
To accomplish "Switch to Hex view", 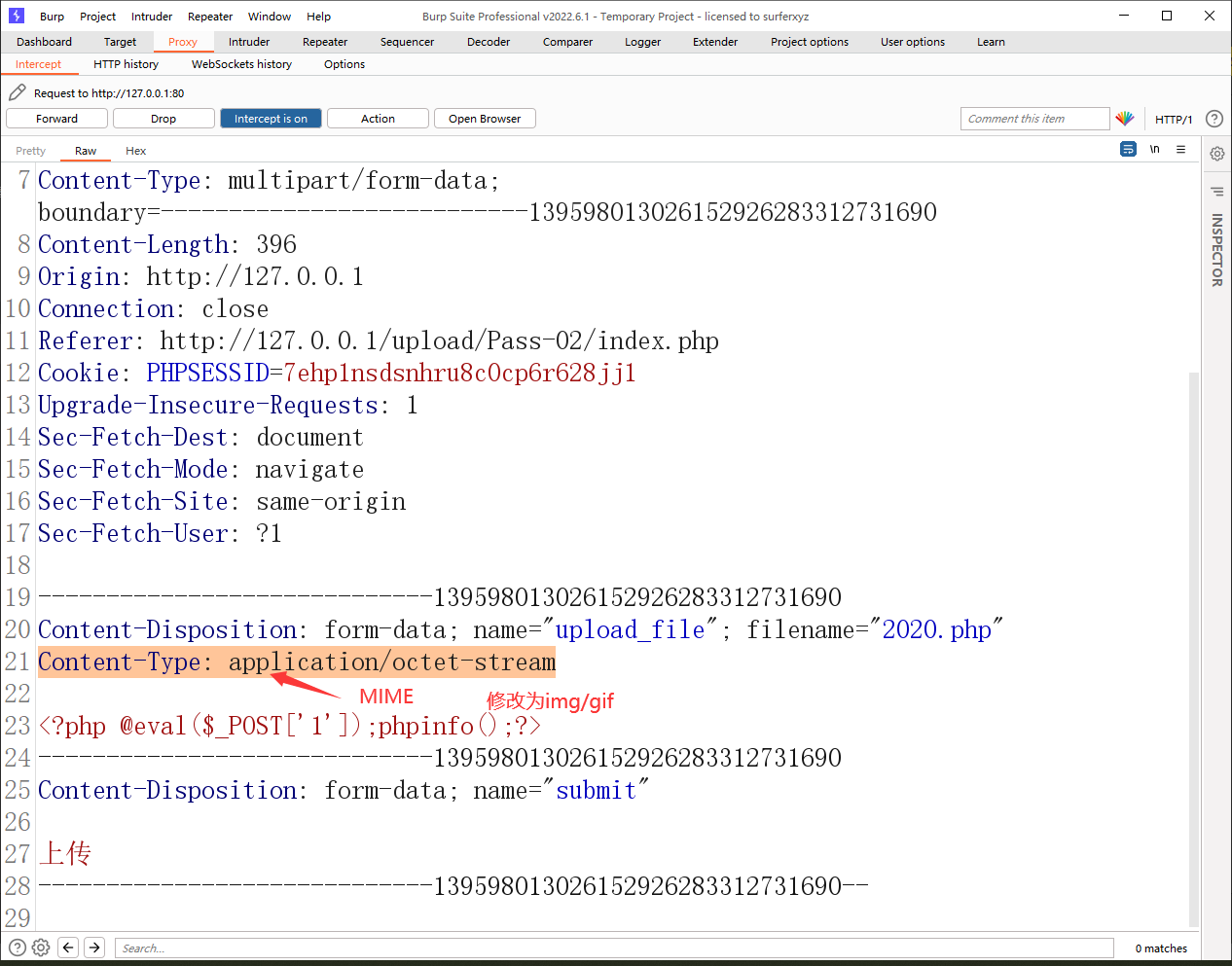I will [x=135, y=151].
